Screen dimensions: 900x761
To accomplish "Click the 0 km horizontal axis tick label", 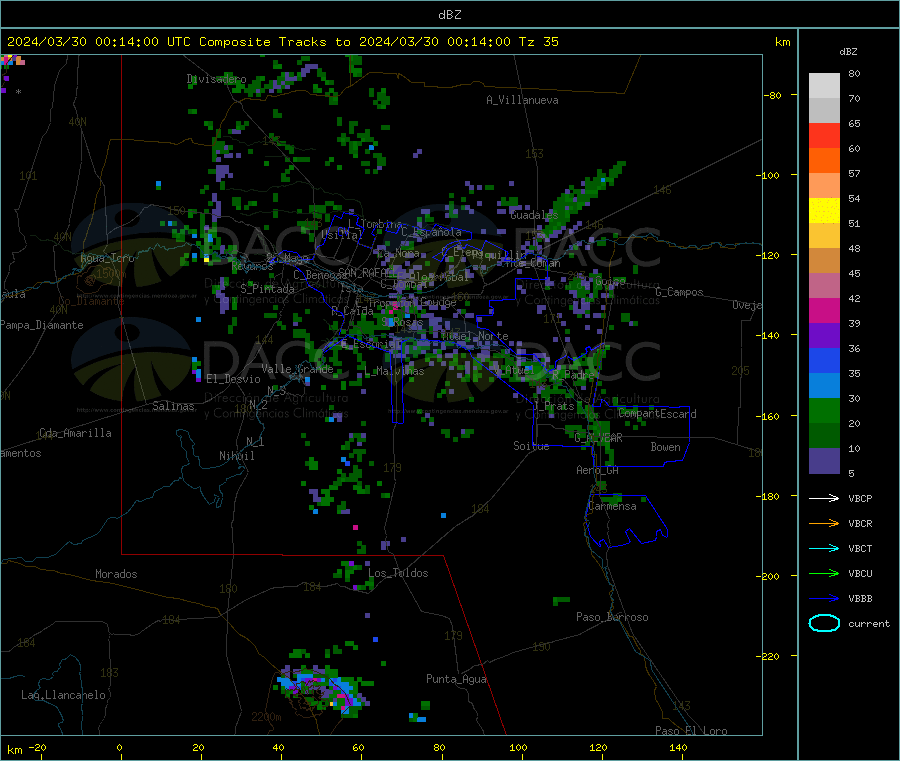I will point(119,747).
